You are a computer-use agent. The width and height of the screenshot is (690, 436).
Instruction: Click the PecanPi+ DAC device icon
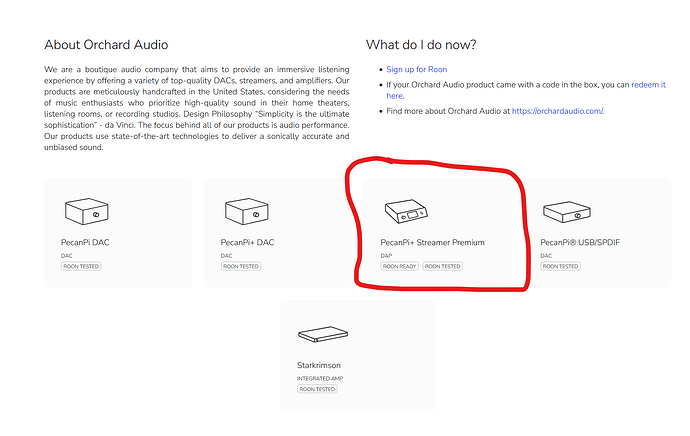click(243, 211)
